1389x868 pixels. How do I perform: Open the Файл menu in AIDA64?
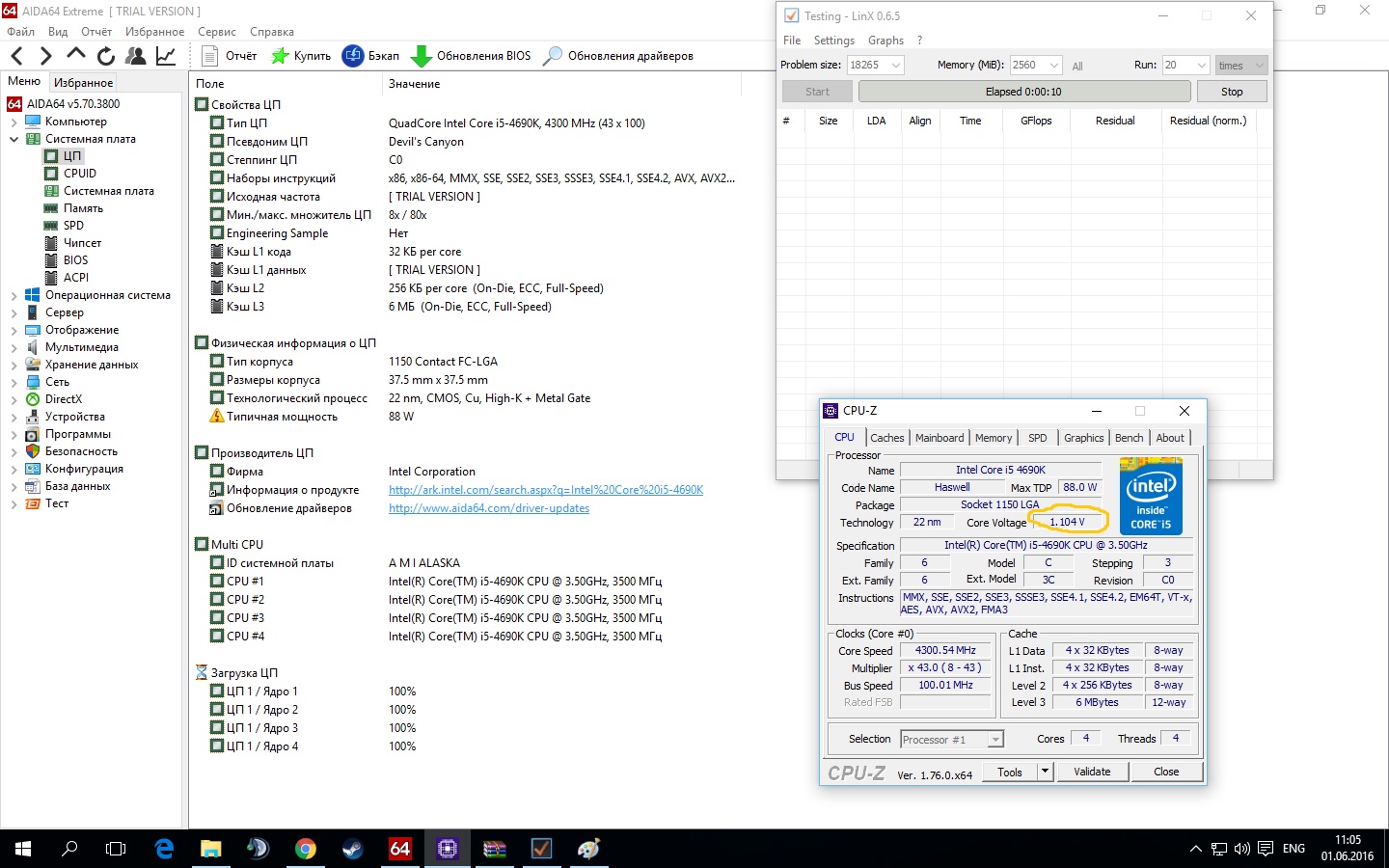20,32
